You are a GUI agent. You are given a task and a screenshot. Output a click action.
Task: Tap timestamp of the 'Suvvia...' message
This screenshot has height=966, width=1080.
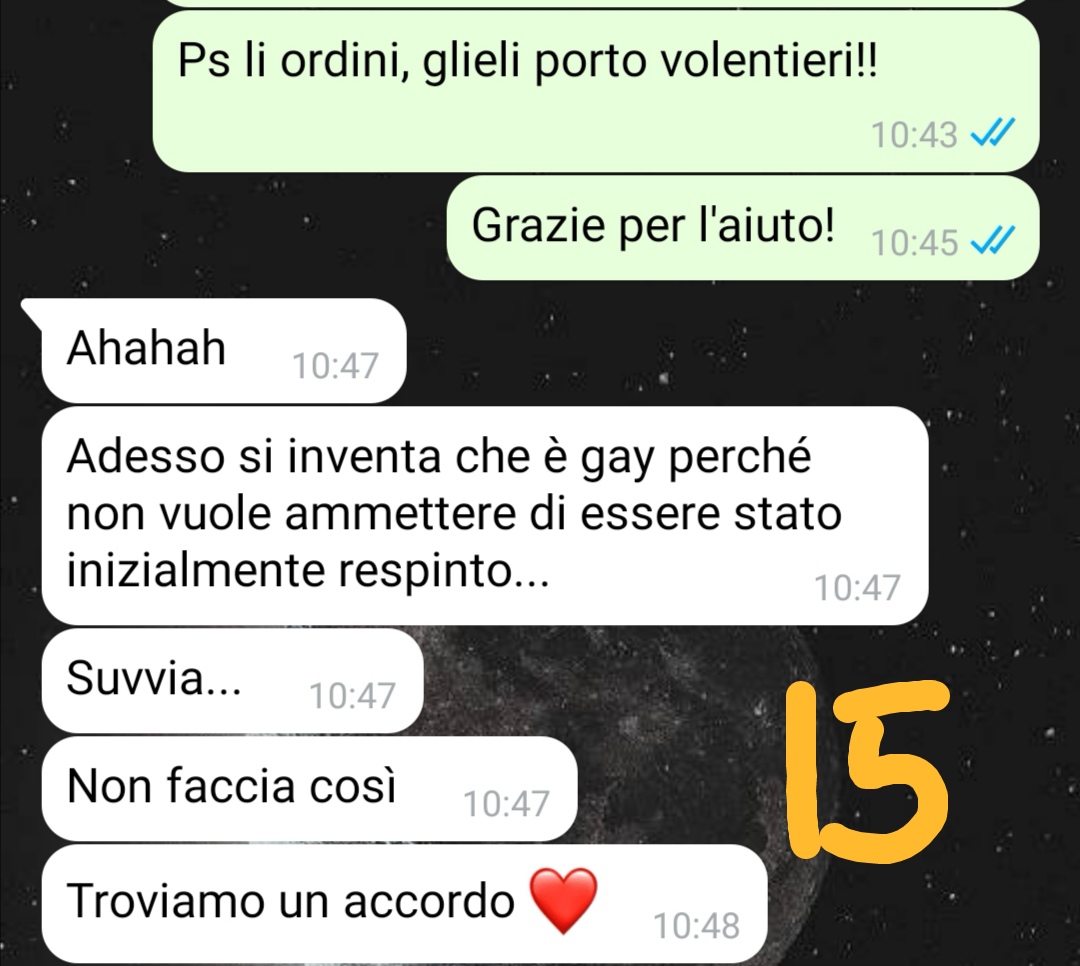(352, 696)
